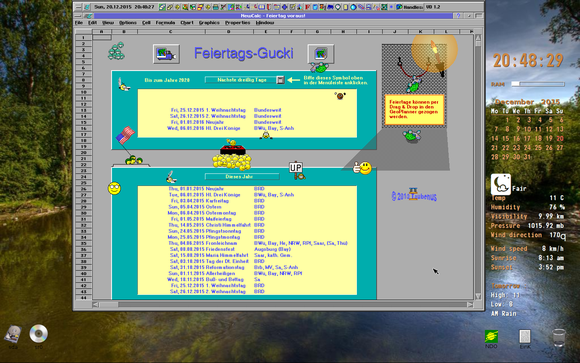
Task: Click the smiley wearing glasses
Action: (x=114, y=188)
